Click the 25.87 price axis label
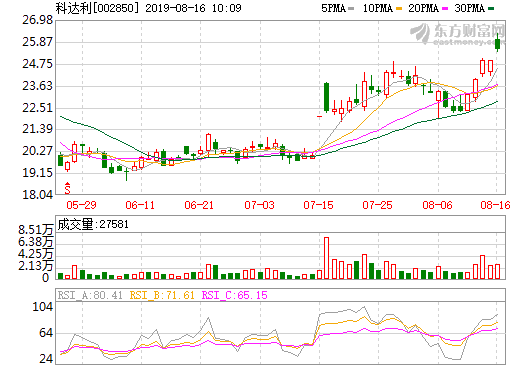Screen dimensions: 520x365 [37, 42]
